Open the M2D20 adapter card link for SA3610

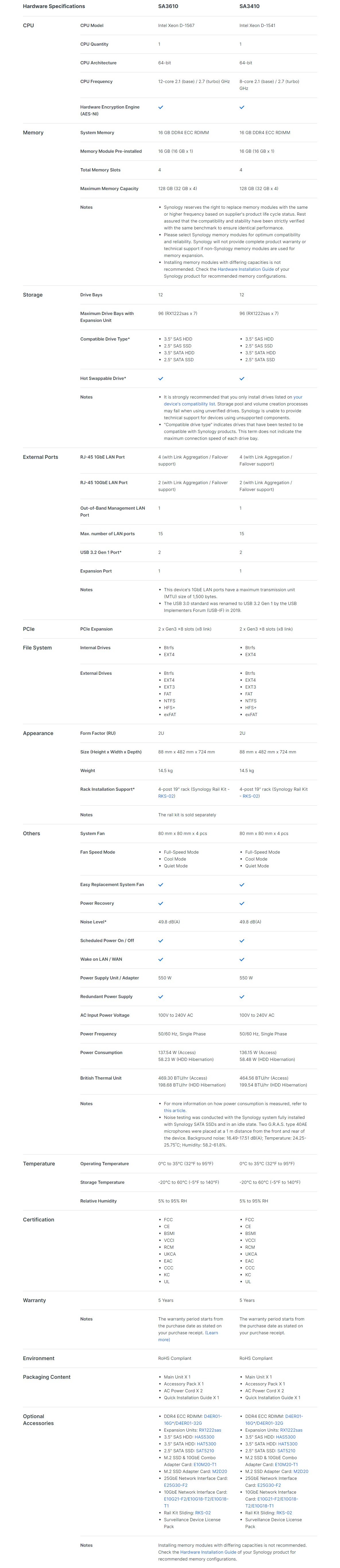click(x=219, y=1471)
